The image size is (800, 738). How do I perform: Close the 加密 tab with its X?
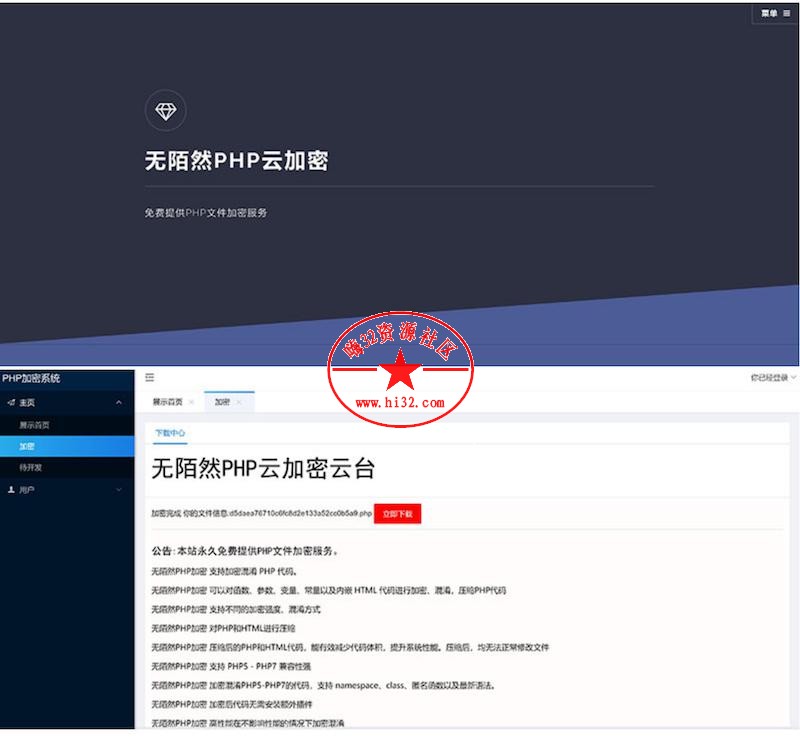click(239, 402)
